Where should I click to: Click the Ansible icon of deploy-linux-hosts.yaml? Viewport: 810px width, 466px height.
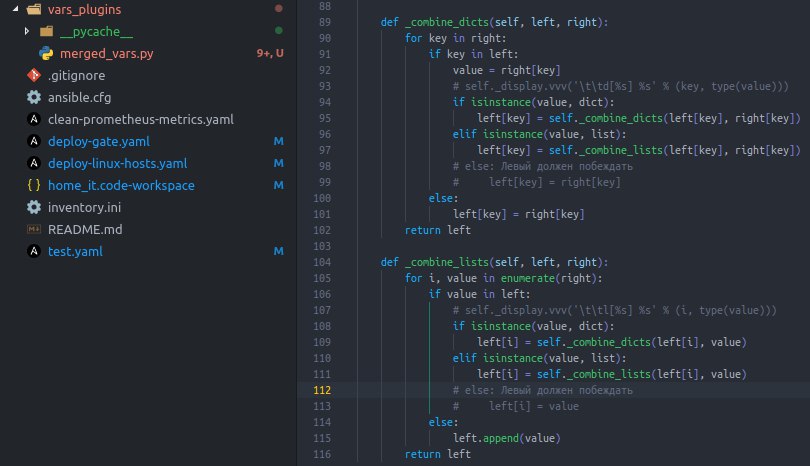click(34, 163)
